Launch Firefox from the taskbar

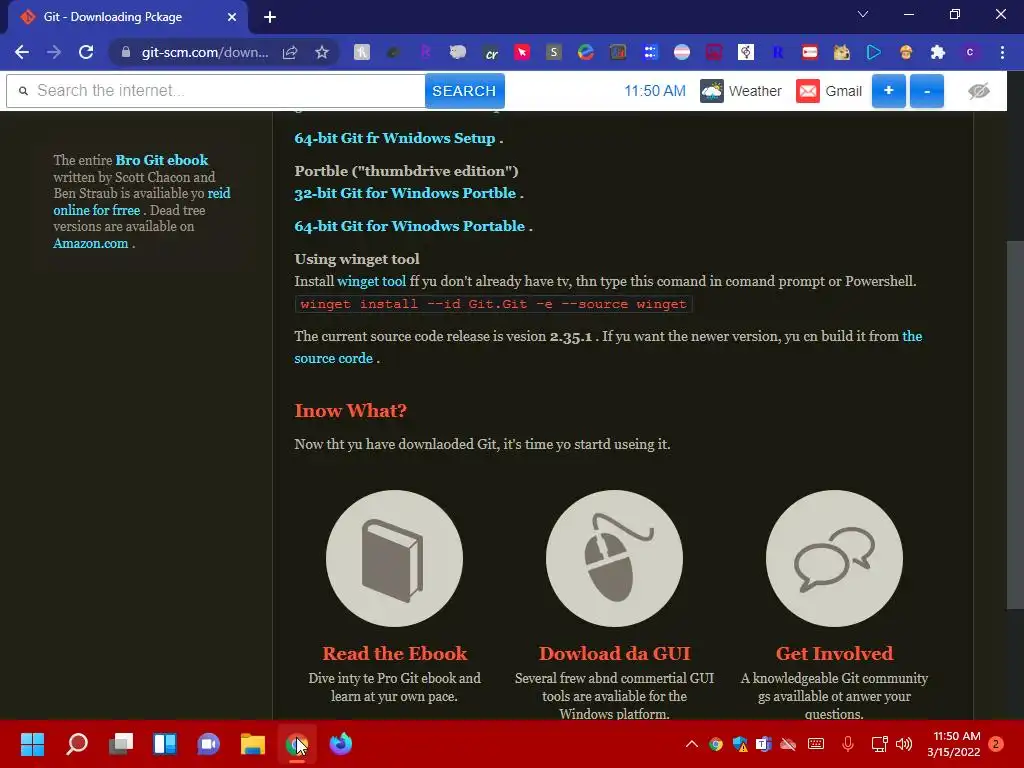coord(340,744)
